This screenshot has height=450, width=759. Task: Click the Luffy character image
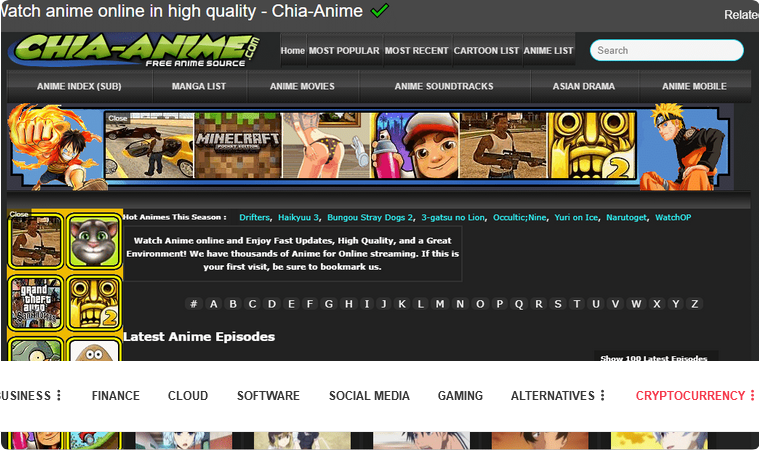pos(56,147)
